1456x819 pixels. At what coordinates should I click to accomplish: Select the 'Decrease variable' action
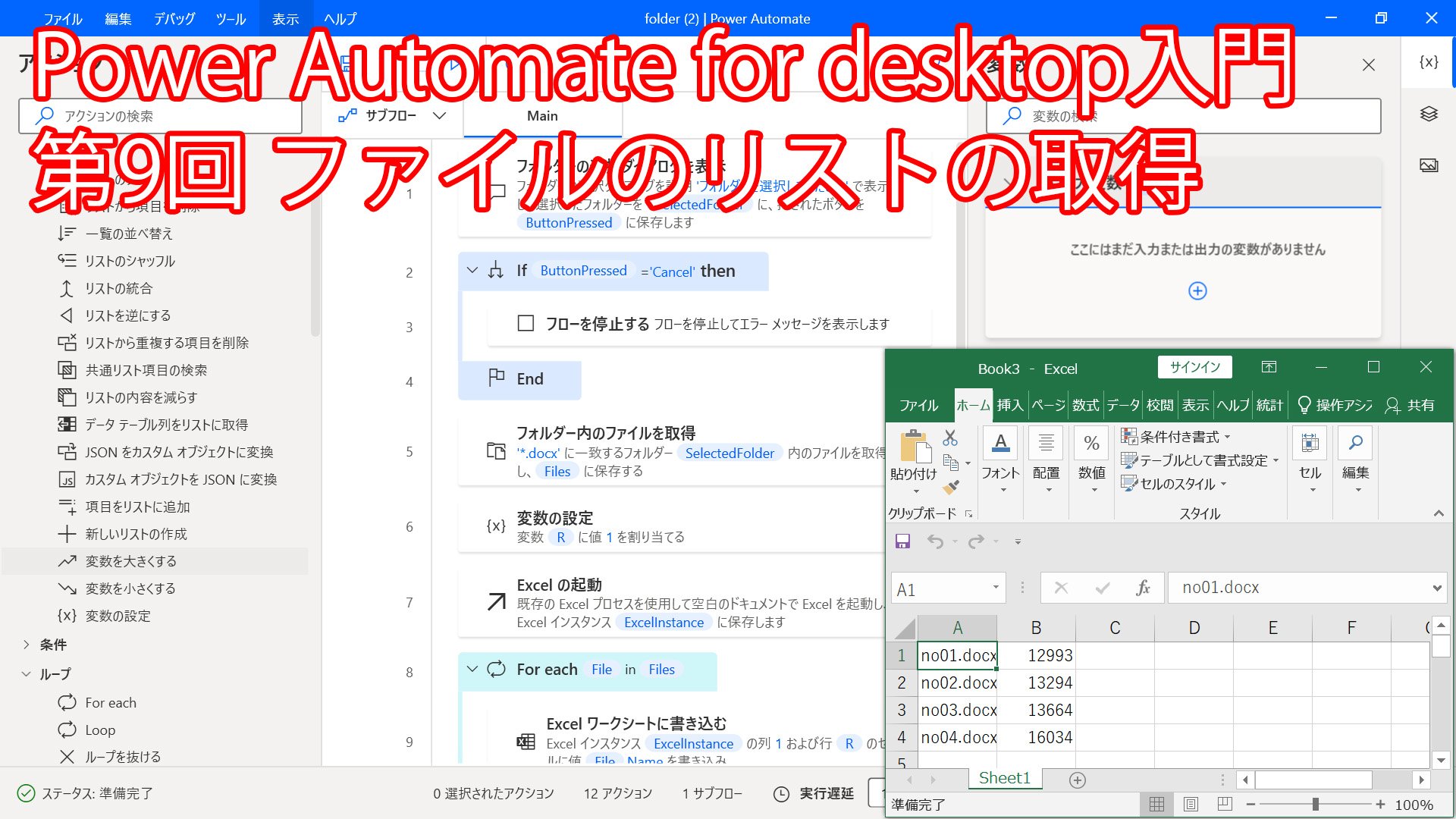155,588
